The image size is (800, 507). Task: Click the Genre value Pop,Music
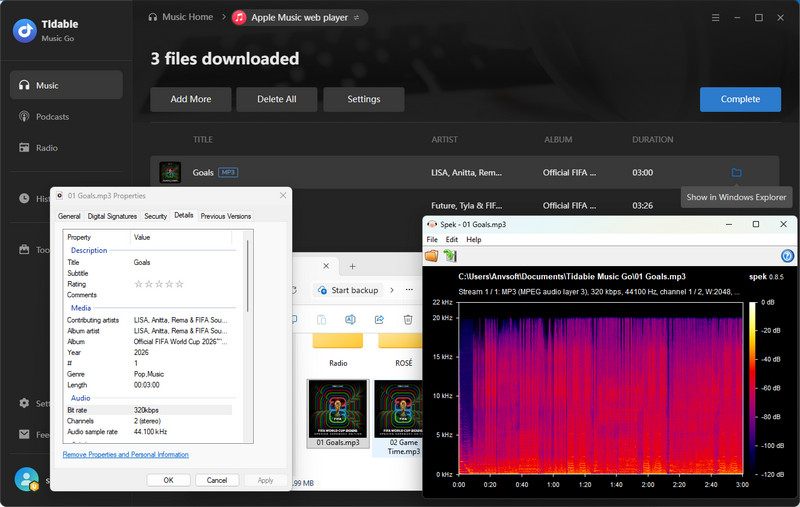(148, 374)
